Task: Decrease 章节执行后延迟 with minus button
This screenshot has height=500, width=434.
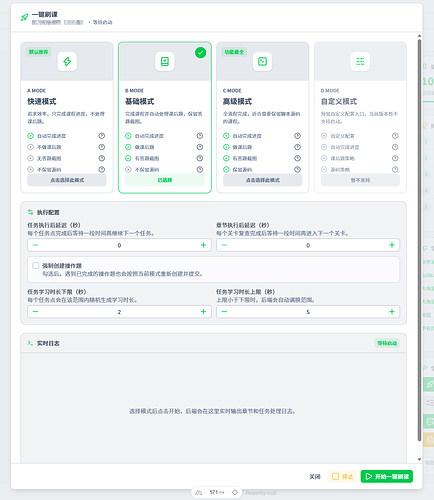Action: pos(224,245)
